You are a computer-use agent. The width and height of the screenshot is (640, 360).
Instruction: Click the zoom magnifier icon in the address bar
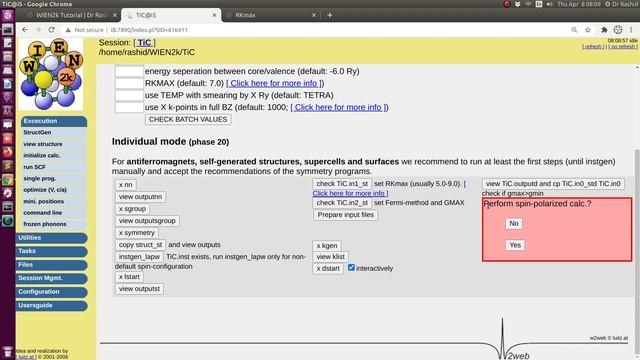pyautogui.click(x=574, y=30)
